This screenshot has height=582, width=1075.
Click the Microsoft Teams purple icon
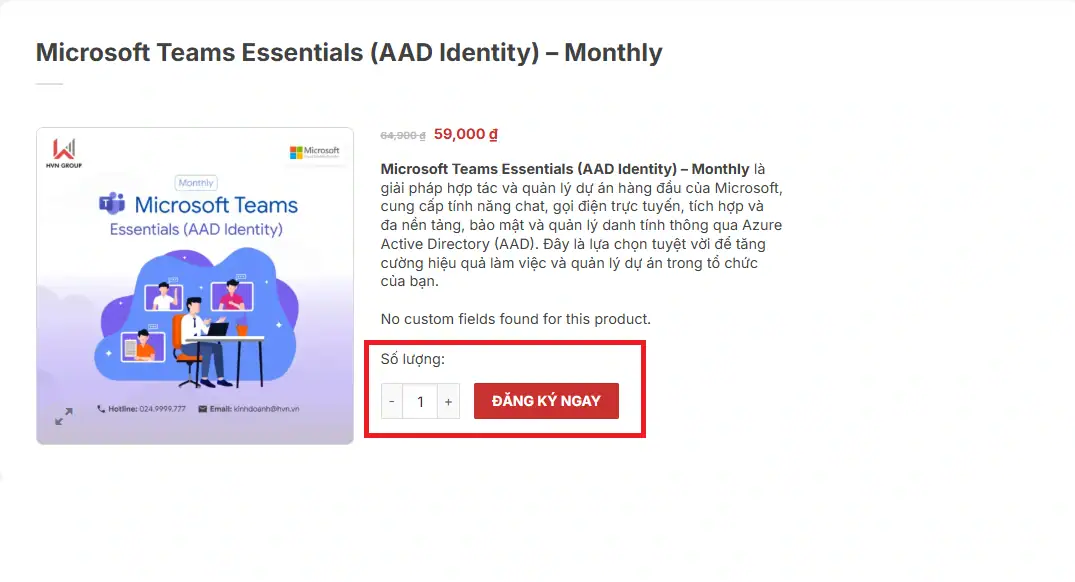pos(111,205)
